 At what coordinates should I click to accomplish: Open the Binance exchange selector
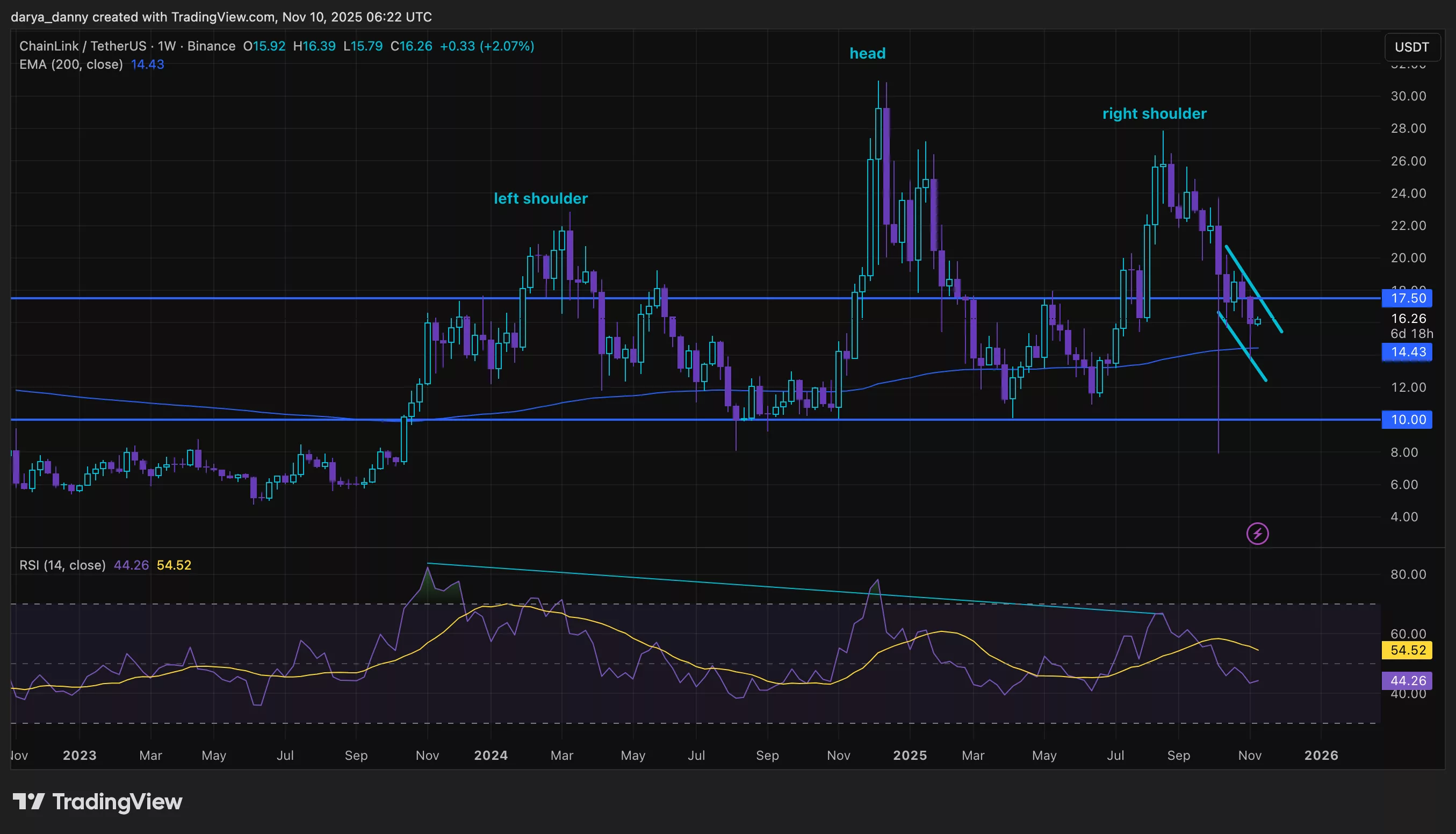coord(210,46)
